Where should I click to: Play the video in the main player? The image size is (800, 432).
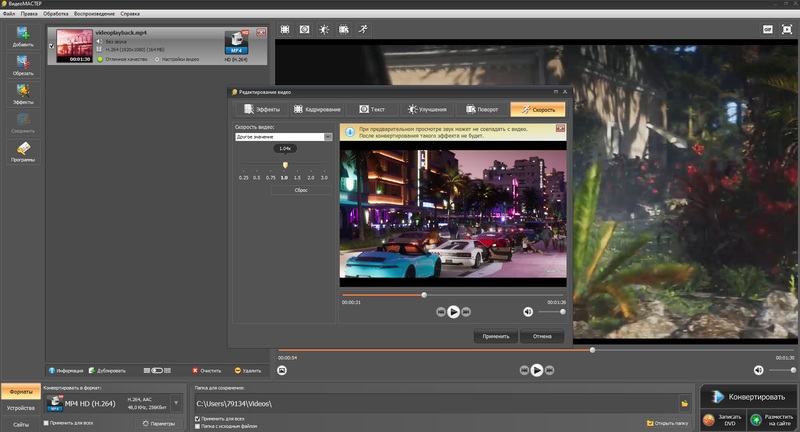(x=537, y=370)
